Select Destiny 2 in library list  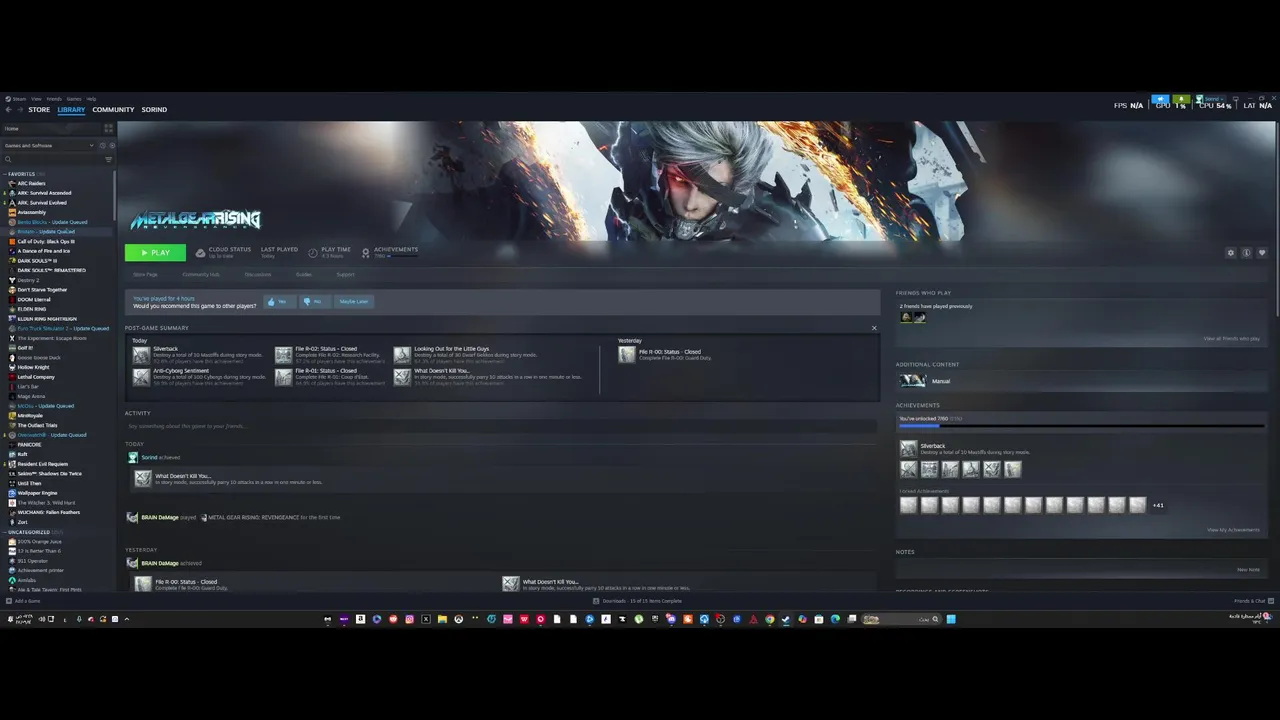pos(28,280)
